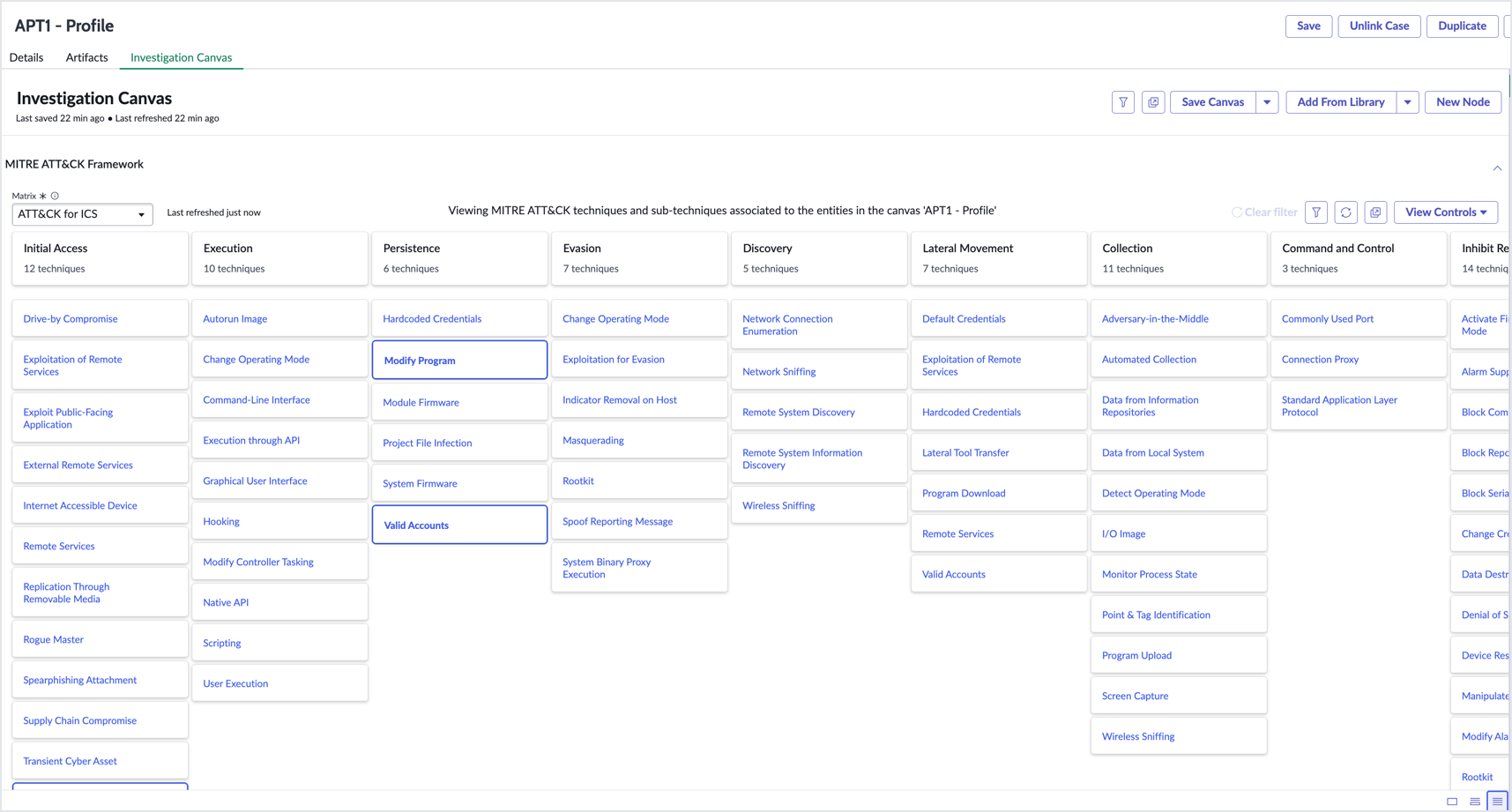This screenshot has height=812, width=1512.
Task: Open the Add From Library dropdown arrow
Action: tap(1407, 102)
